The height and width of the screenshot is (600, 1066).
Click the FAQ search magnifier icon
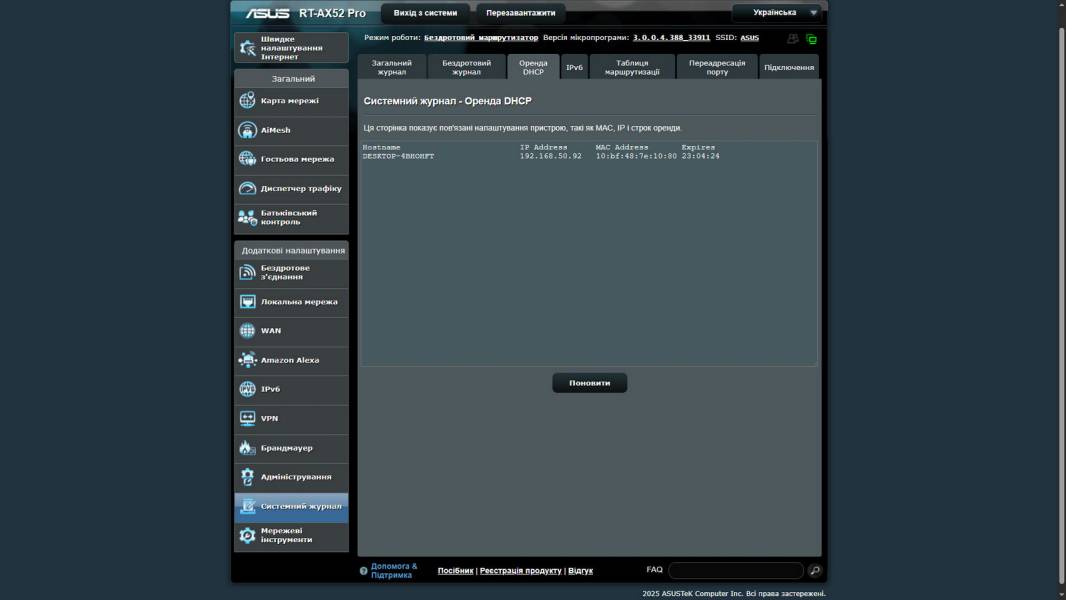(x=815, y=571)
